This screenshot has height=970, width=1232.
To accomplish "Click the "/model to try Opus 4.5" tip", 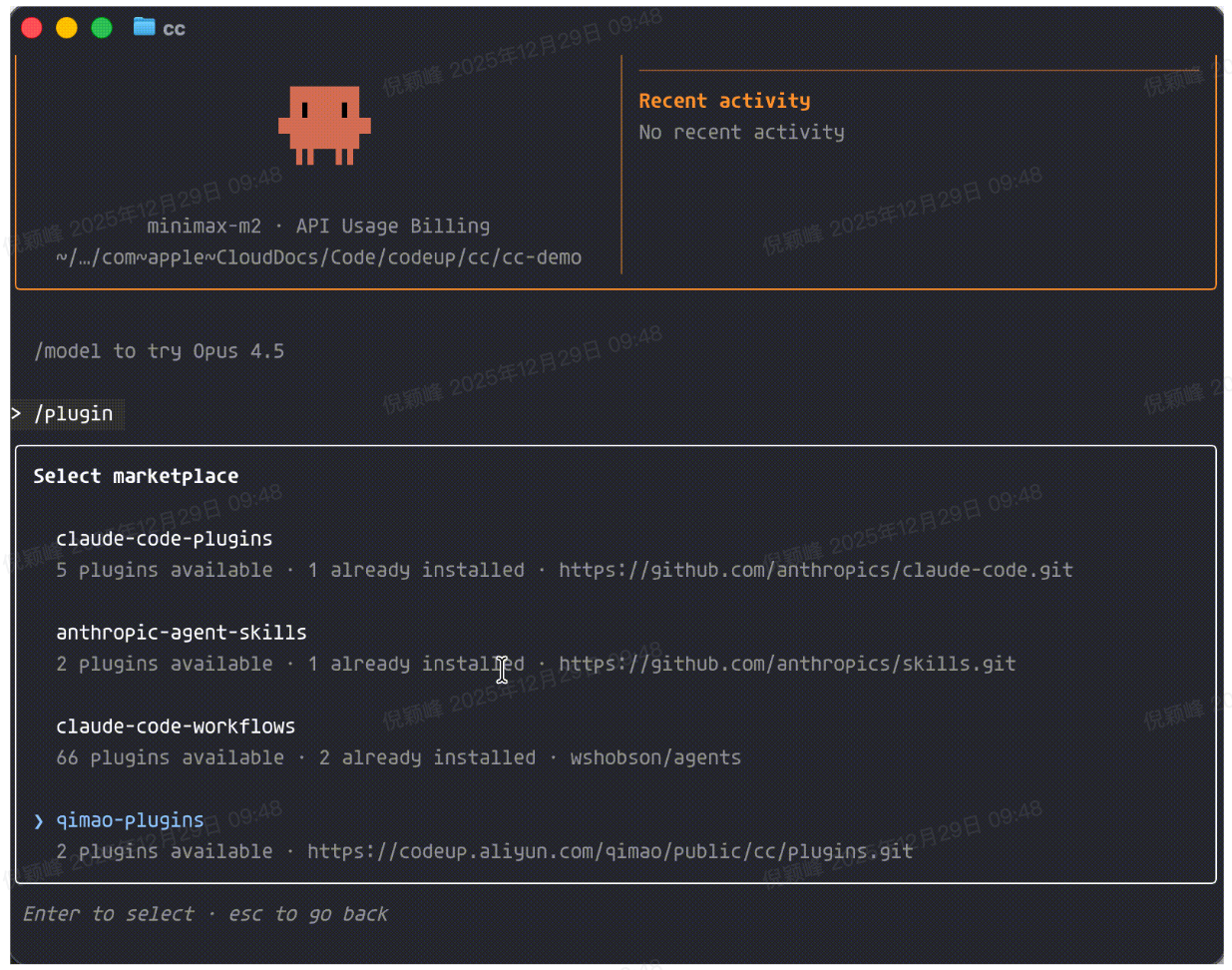I will [x=159, y=351].
